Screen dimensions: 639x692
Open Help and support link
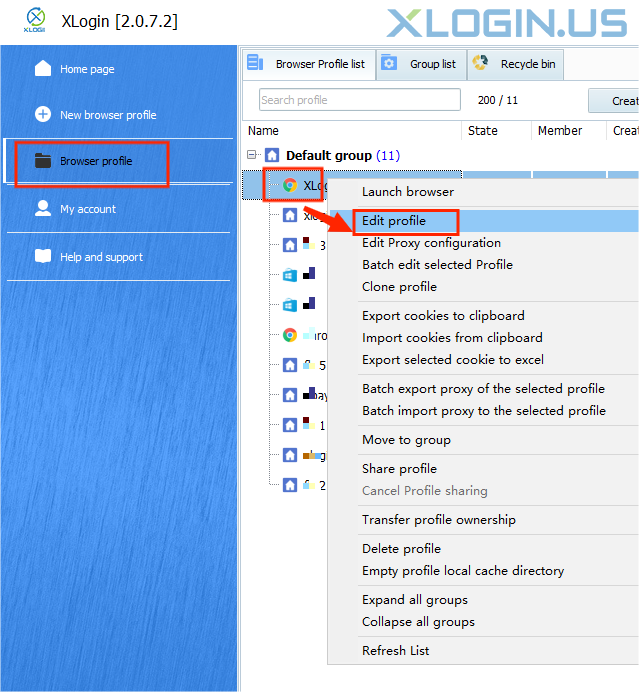(x=101, y=257)
